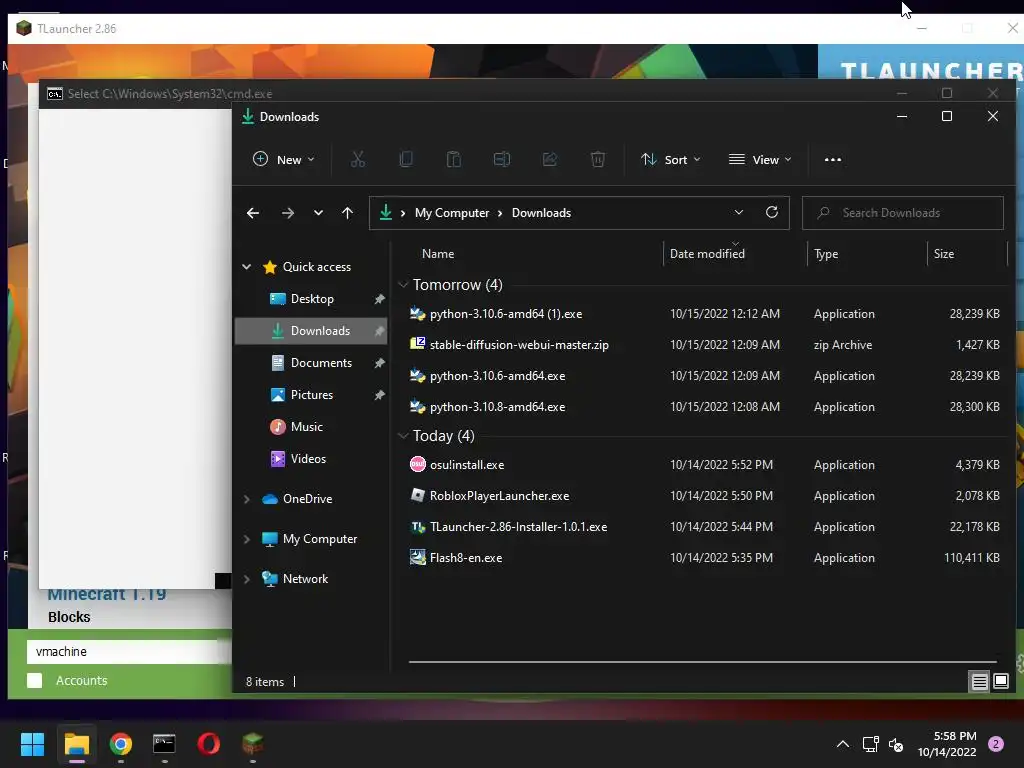Unpin Documents from Quick access
The image size is (1024, 768).
379,363
